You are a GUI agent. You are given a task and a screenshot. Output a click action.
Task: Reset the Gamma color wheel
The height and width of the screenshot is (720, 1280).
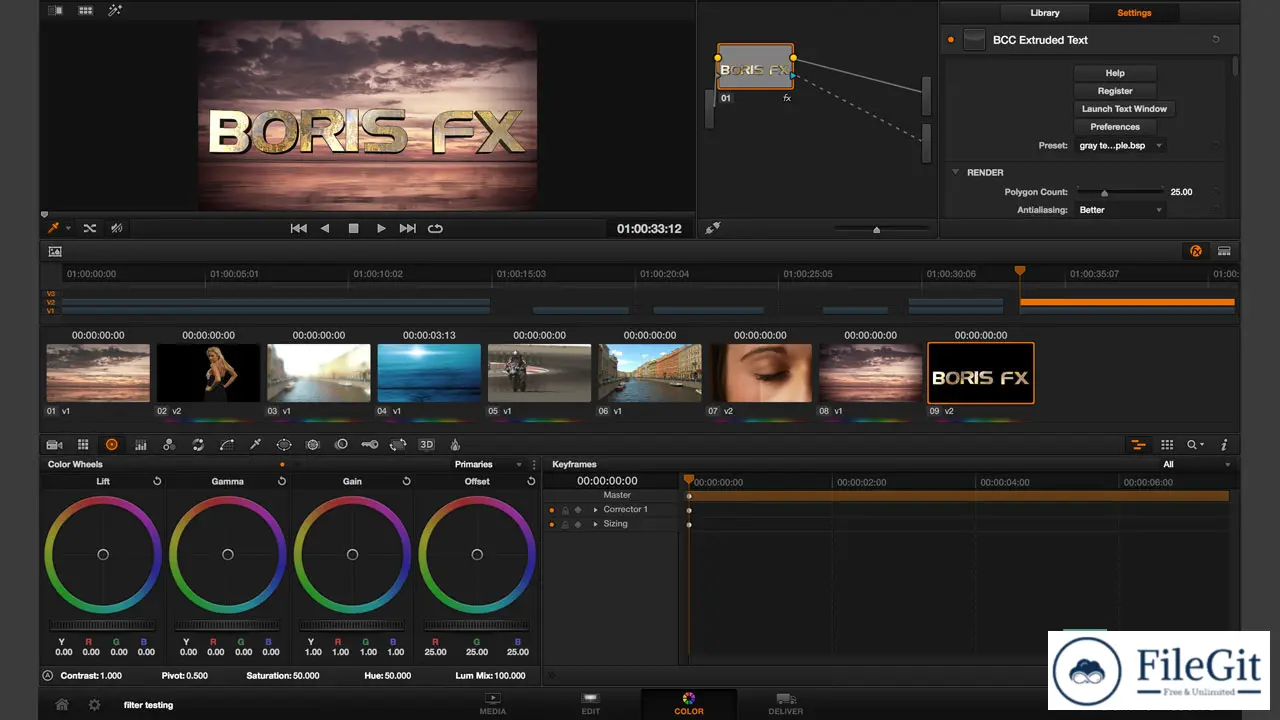[282, 481]
